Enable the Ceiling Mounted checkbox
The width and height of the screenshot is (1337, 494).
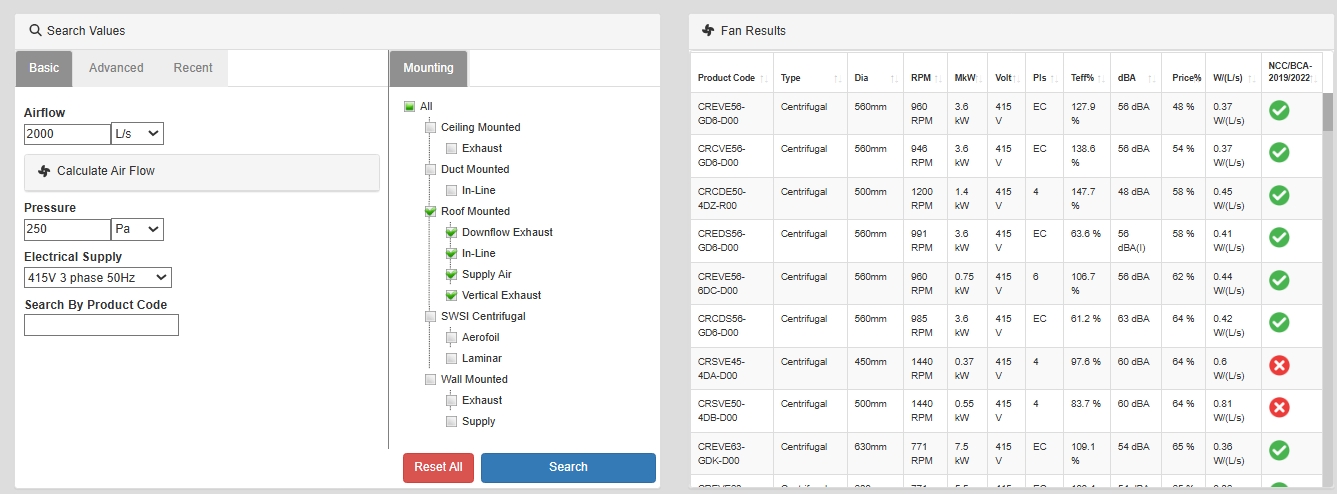click(x=431, y=128)
